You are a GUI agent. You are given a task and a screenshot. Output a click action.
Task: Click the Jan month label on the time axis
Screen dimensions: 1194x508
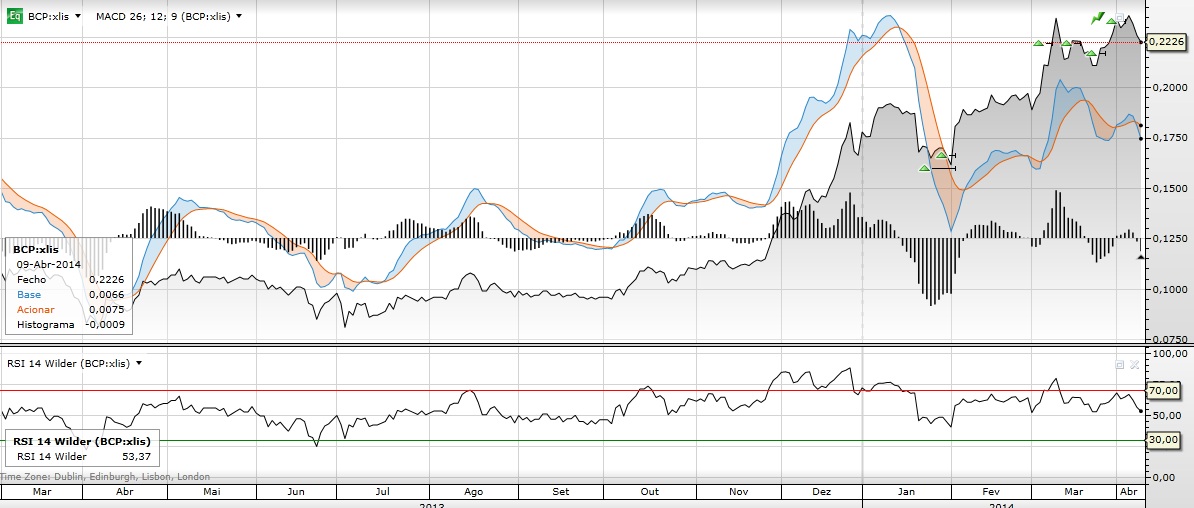pyautogui.click(x=906, y=492)
